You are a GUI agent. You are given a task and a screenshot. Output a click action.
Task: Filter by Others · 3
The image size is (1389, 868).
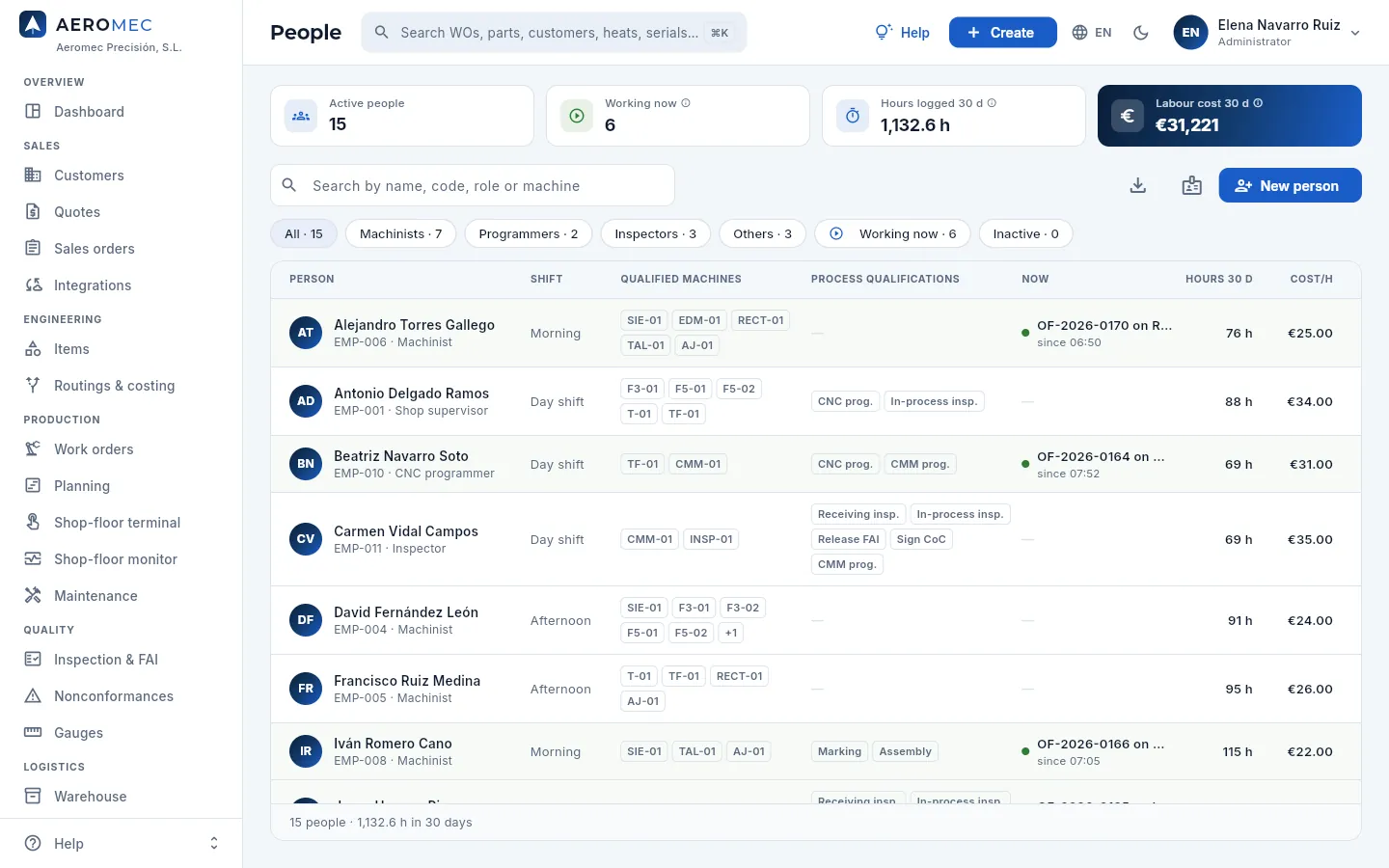point(762,233)
